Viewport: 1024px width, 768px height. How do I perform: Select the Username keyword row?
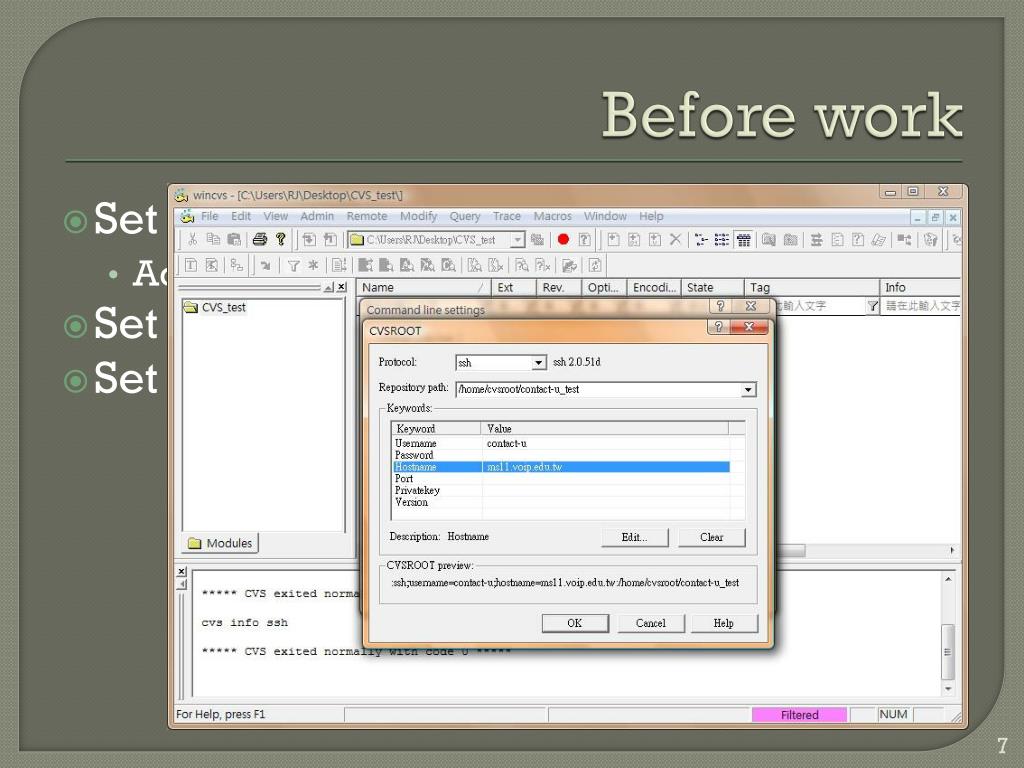click(x=416, y=443)
